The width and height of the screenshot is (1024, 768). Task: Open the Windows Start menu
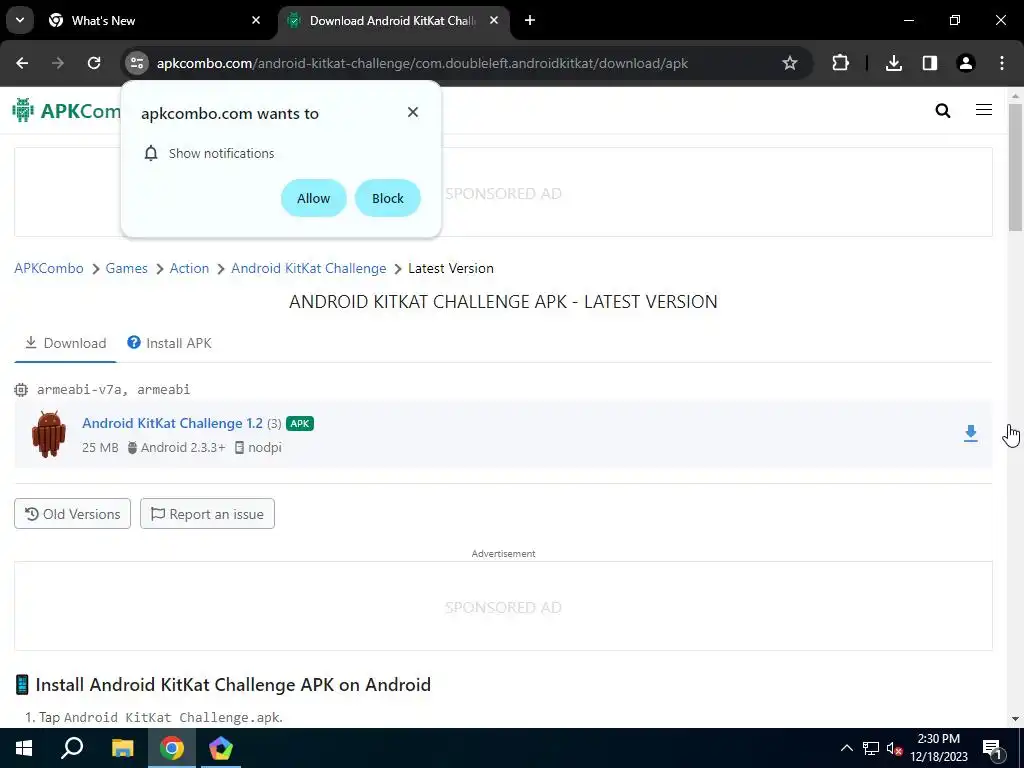[24, 748]
